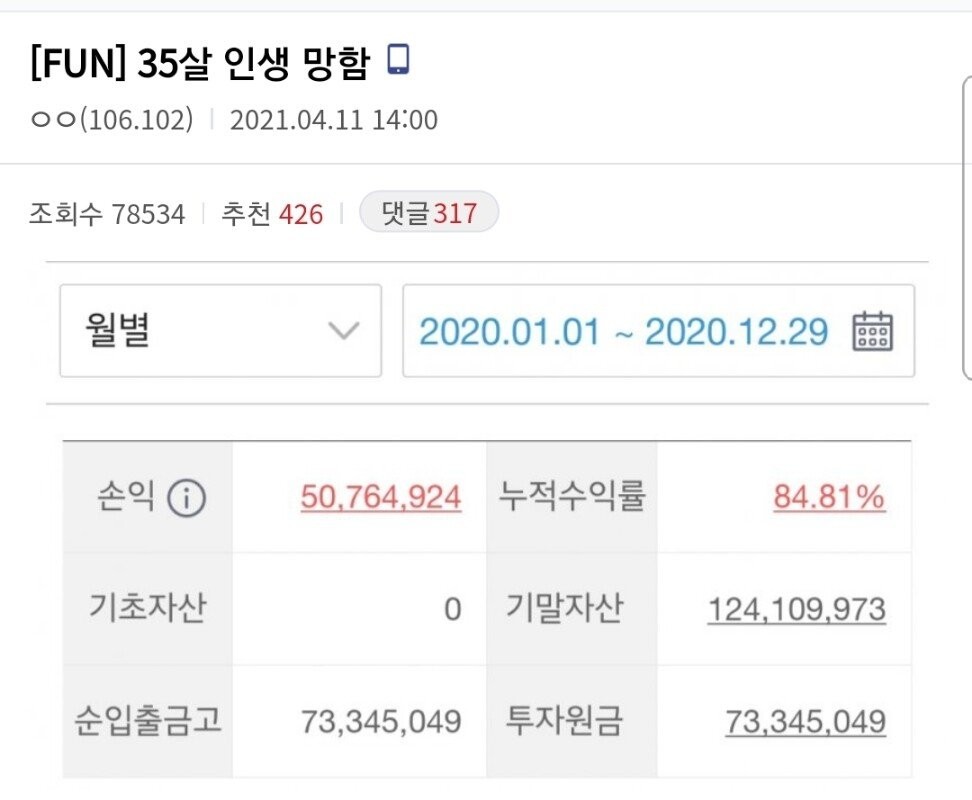The width and height of the screenshot is (972, 800).
Task: Open the underlined 50,764,924 profit value
Action: pos(381,497)
